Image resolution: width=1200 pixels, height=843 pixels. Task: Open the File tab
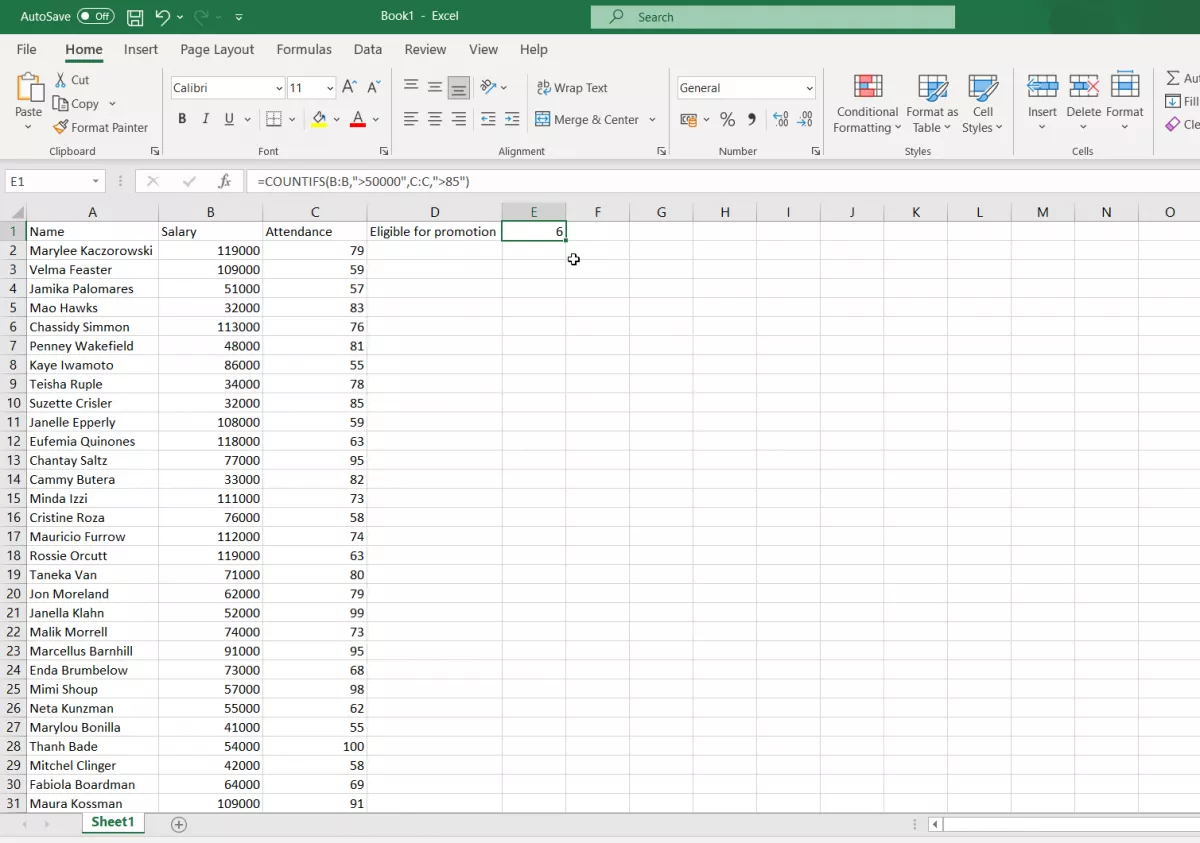pos(27,49)
